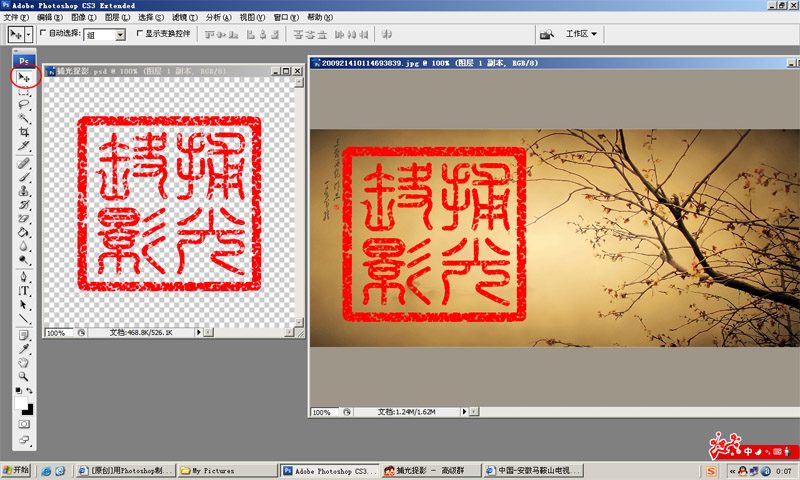Click the Go to Bridge icon
Screen dimensions: 800x480
546,34
